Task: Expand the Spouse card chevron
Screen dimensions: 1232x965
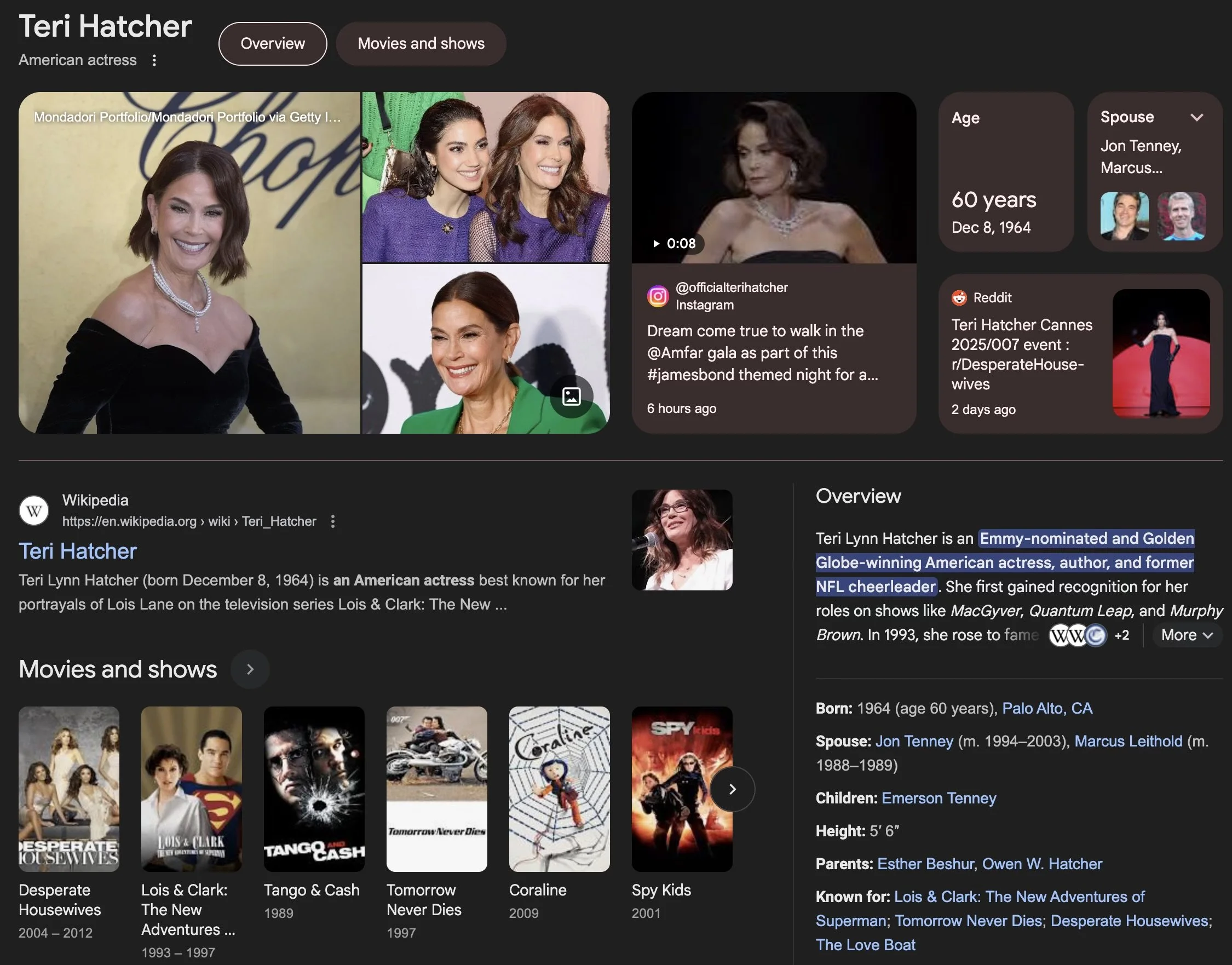Action: pyautogui.click(x=1196, y=117)
